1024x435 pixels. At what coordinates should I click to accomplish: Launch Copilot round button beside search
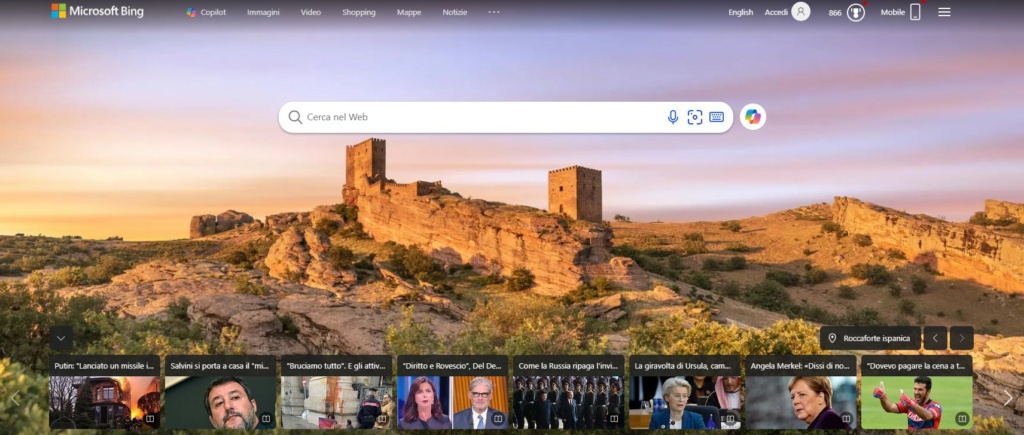click(752, 117)
